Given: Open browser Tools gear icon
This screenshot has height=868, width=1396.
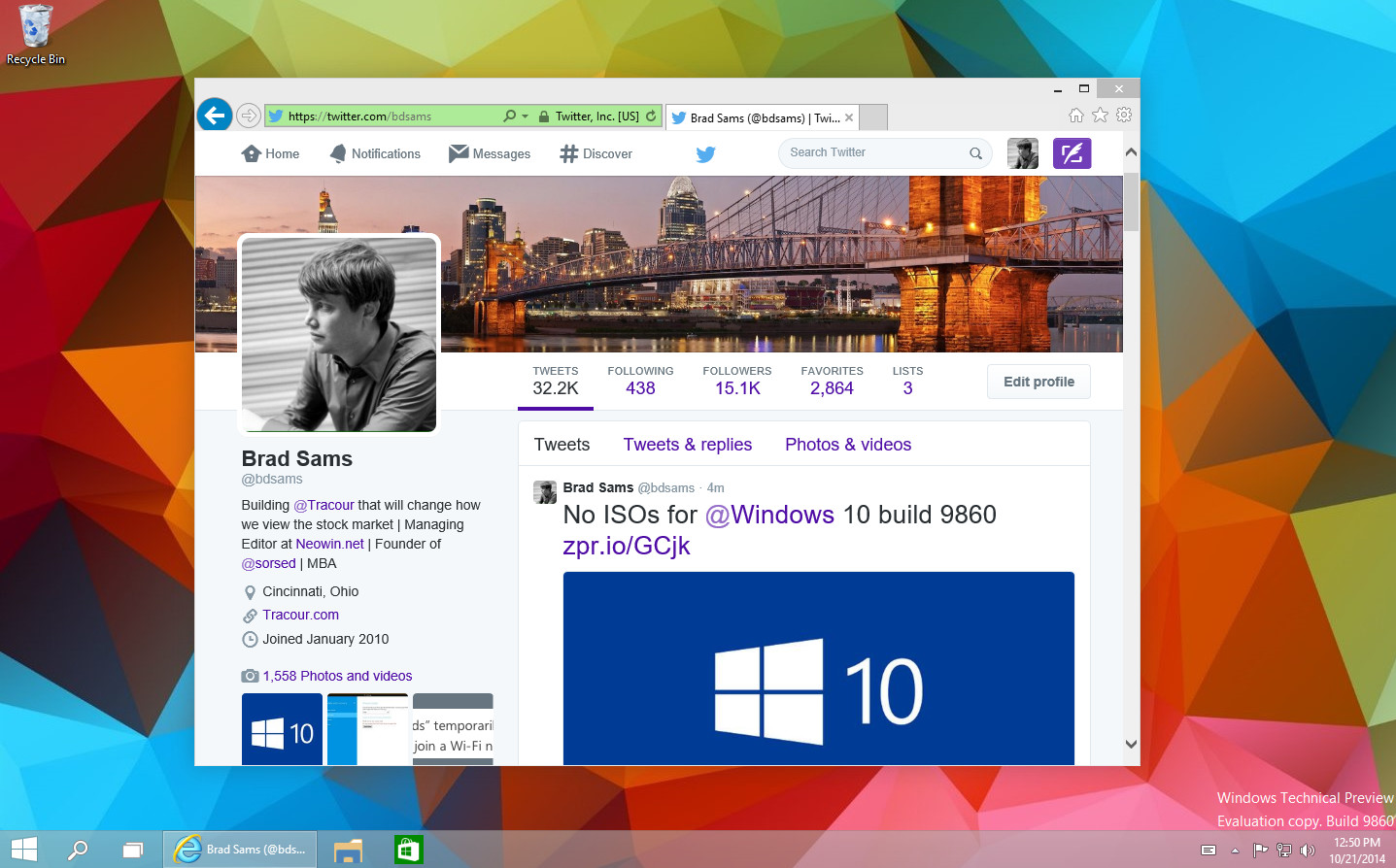Looking at the screenshot, I should coord(1124,116).
